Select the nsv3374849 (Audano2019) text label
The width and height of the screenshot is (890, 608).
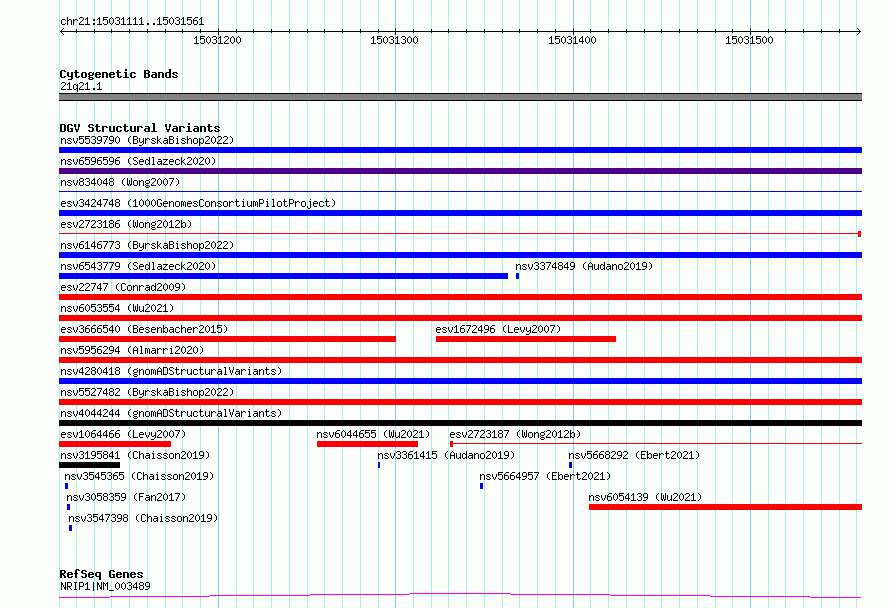(x=584, y=266)
